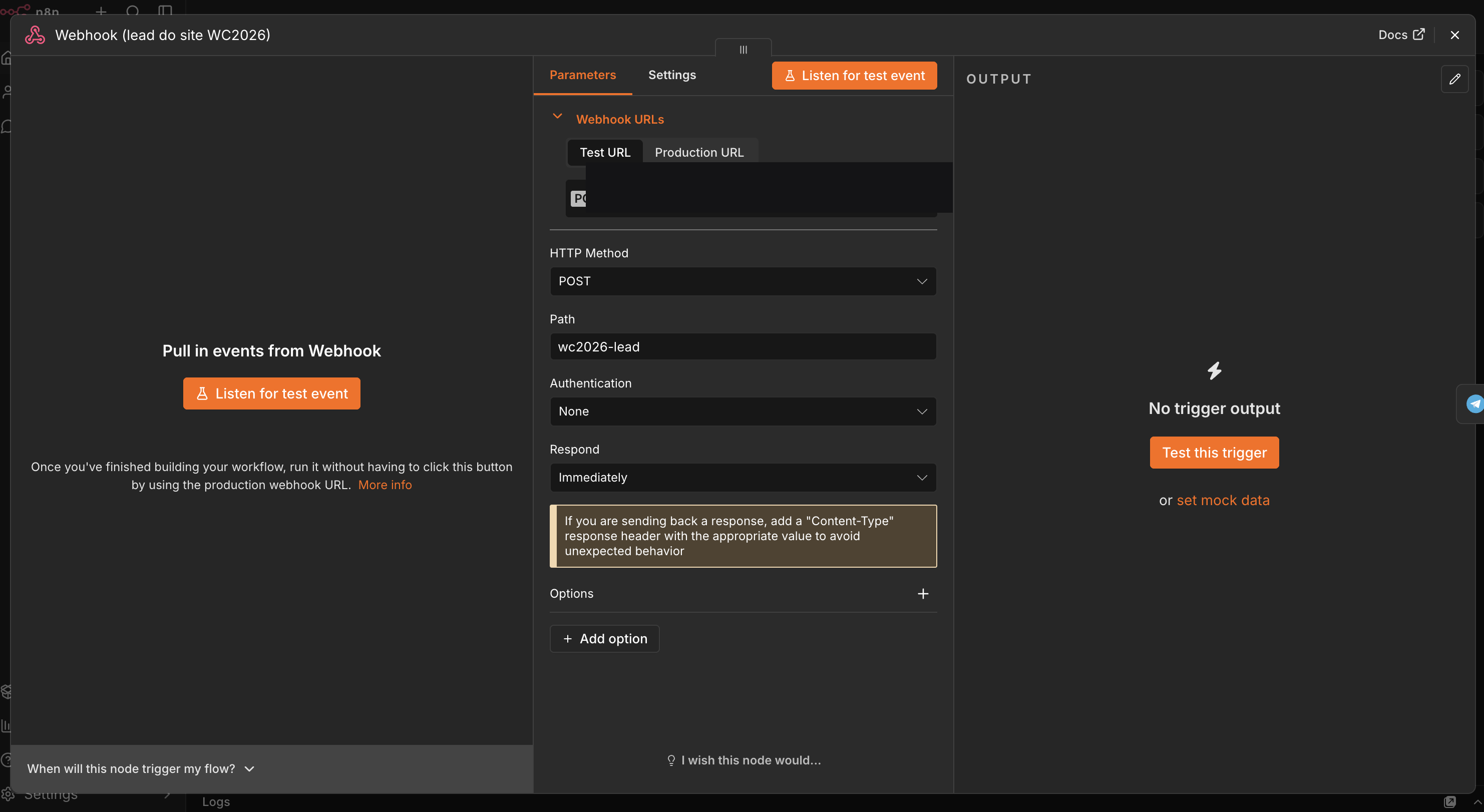Click node title 'Webhook (lead do site WC2026)'
This screenshot has height=812, width=1484.
click(162, 35)
